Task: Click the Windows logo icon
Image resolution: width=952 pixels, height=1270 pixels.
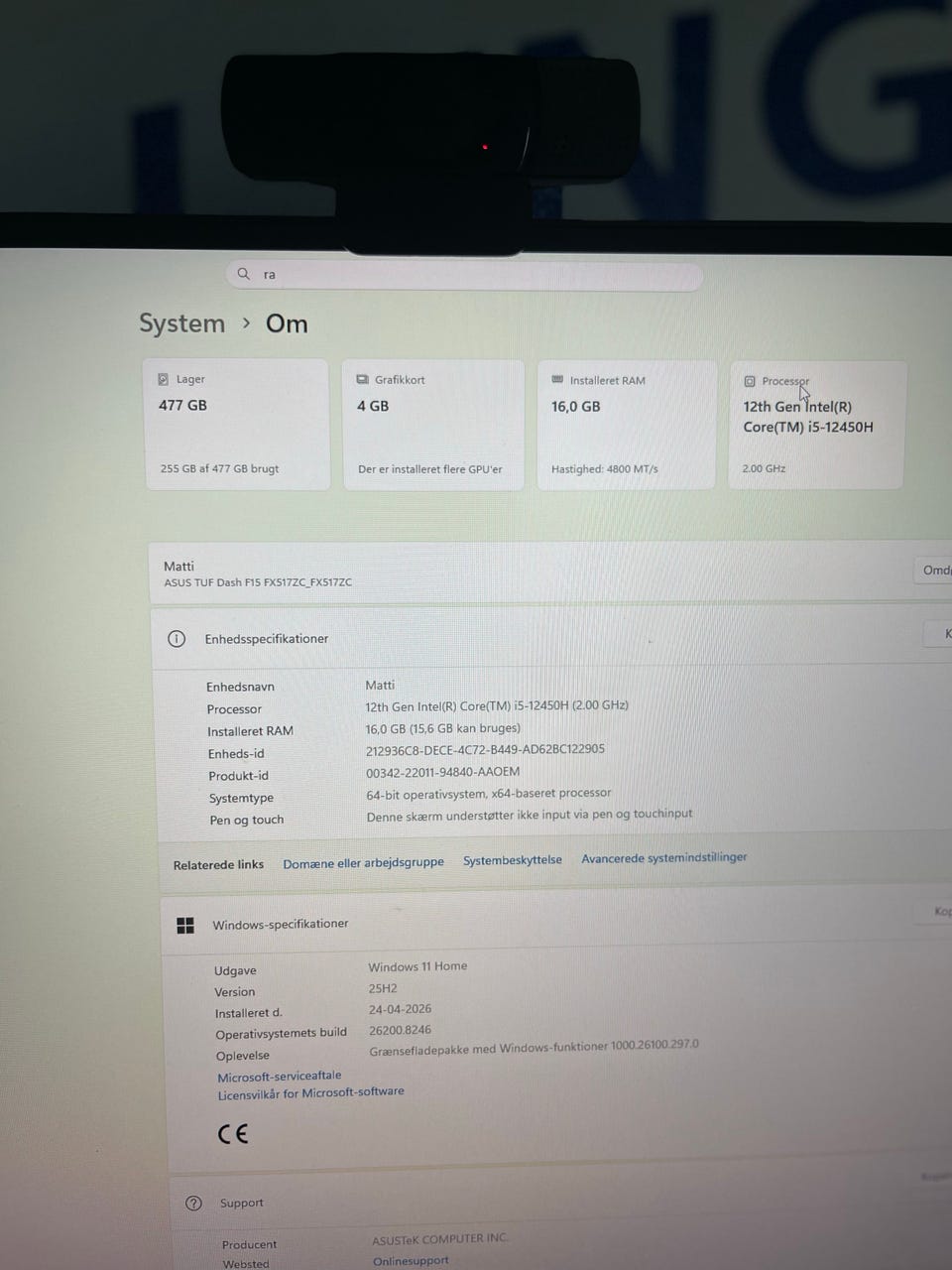Action: pos(185,925)
